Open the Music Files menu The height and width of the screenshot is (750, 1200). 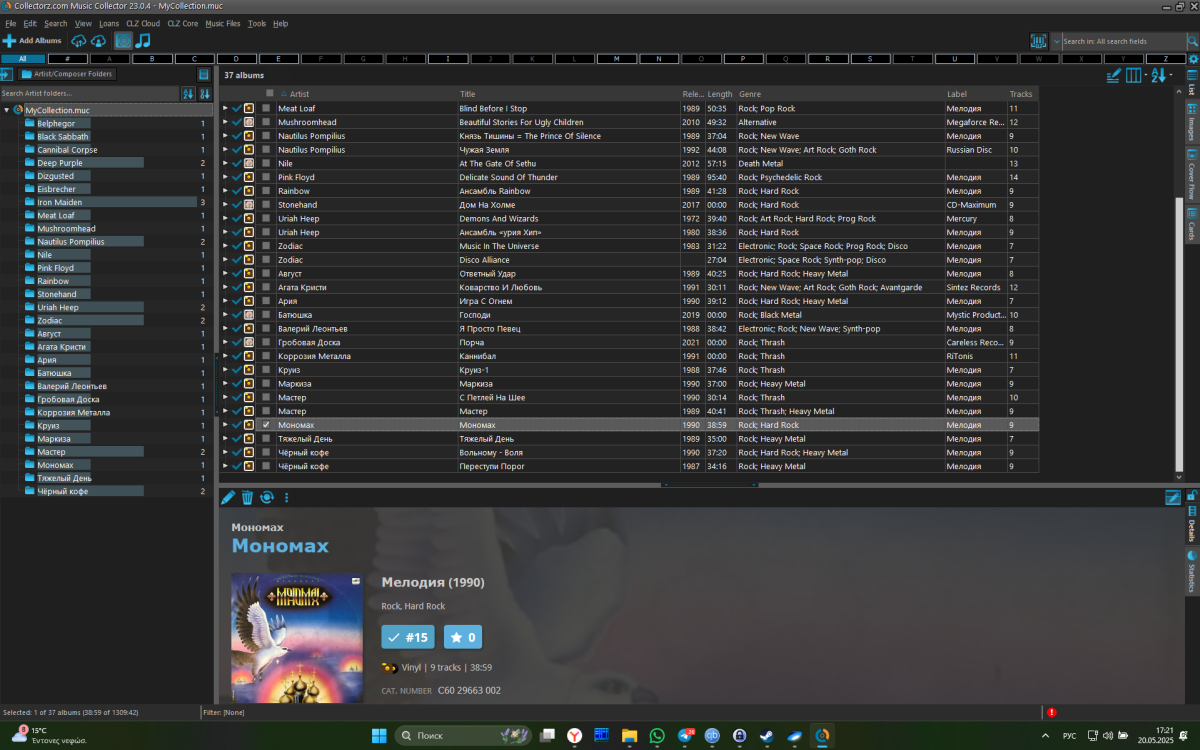click(x=223, y=23)
